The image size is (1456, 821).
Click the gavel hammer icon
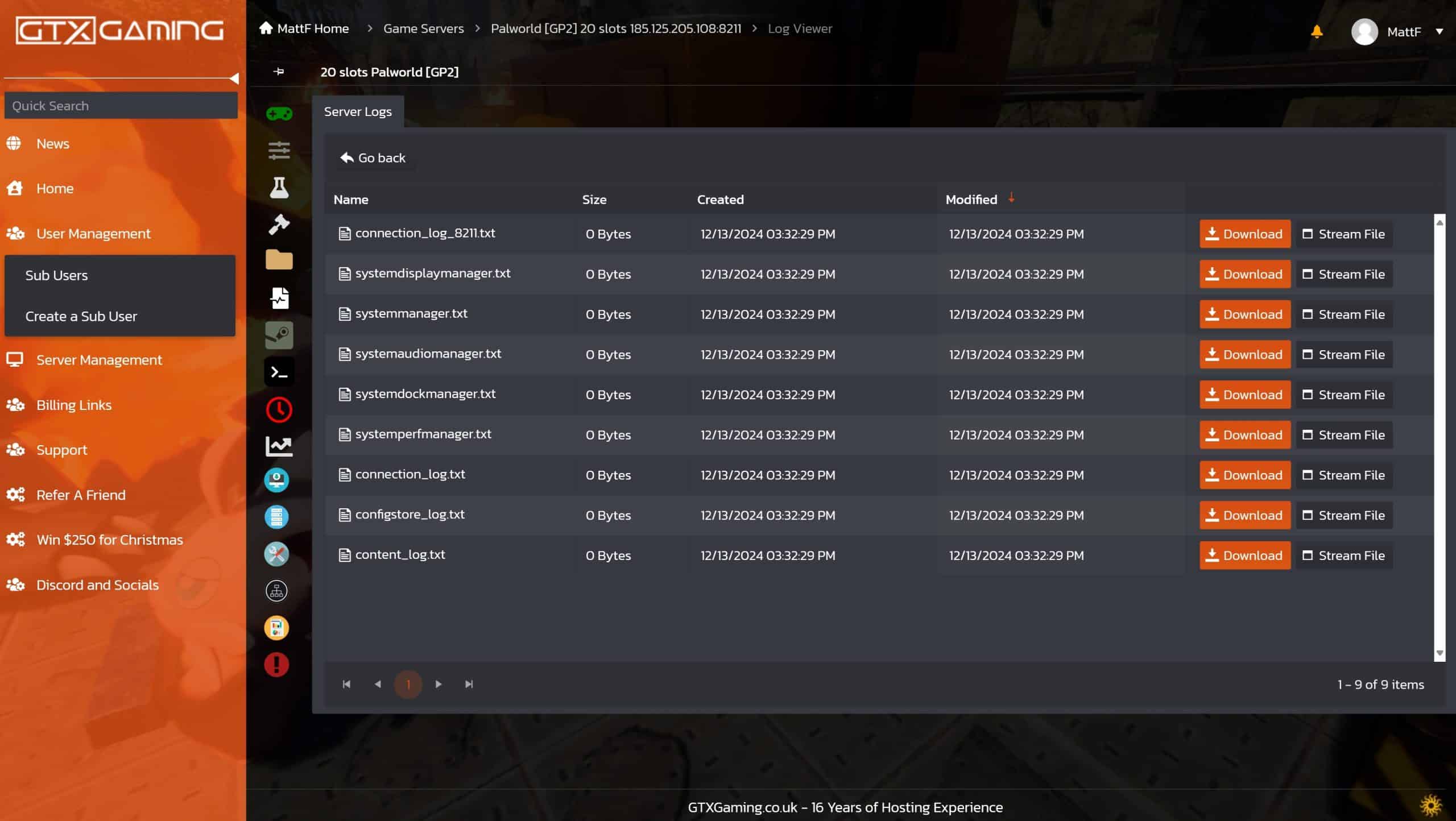[x=279, y=224]
